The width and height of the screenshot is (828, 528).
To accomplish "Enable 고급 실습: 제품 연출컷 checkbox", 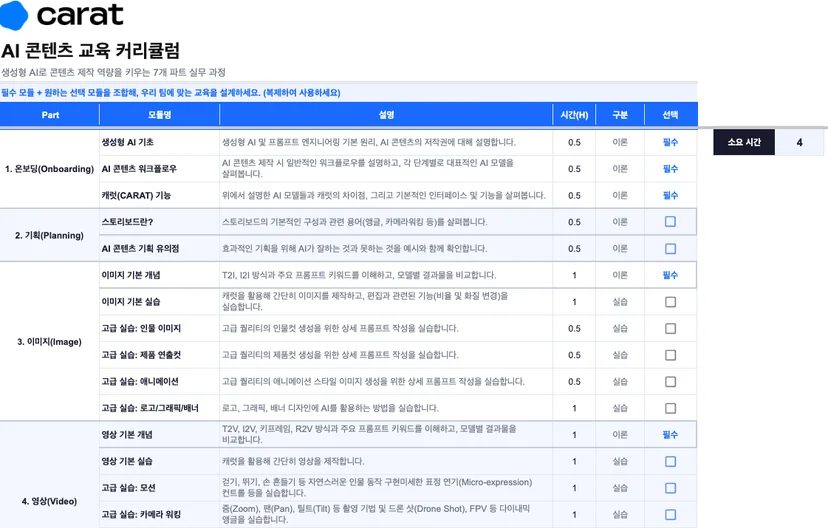I will coord(670,355).
